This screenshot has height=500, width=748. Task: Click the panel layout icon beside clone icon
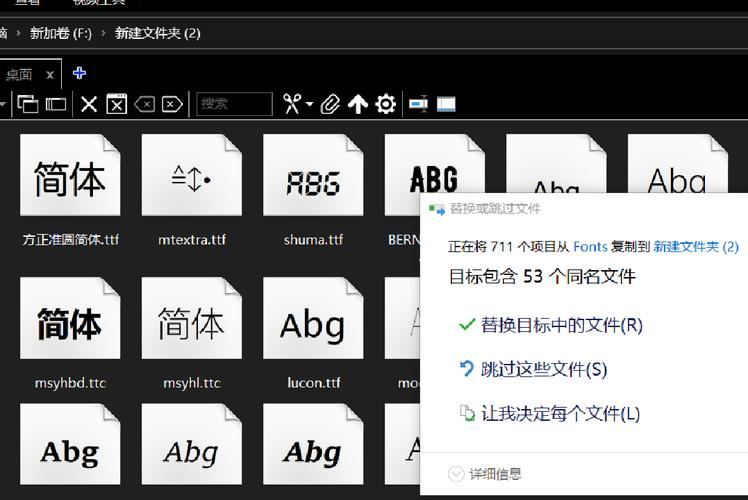click(56, 104)
